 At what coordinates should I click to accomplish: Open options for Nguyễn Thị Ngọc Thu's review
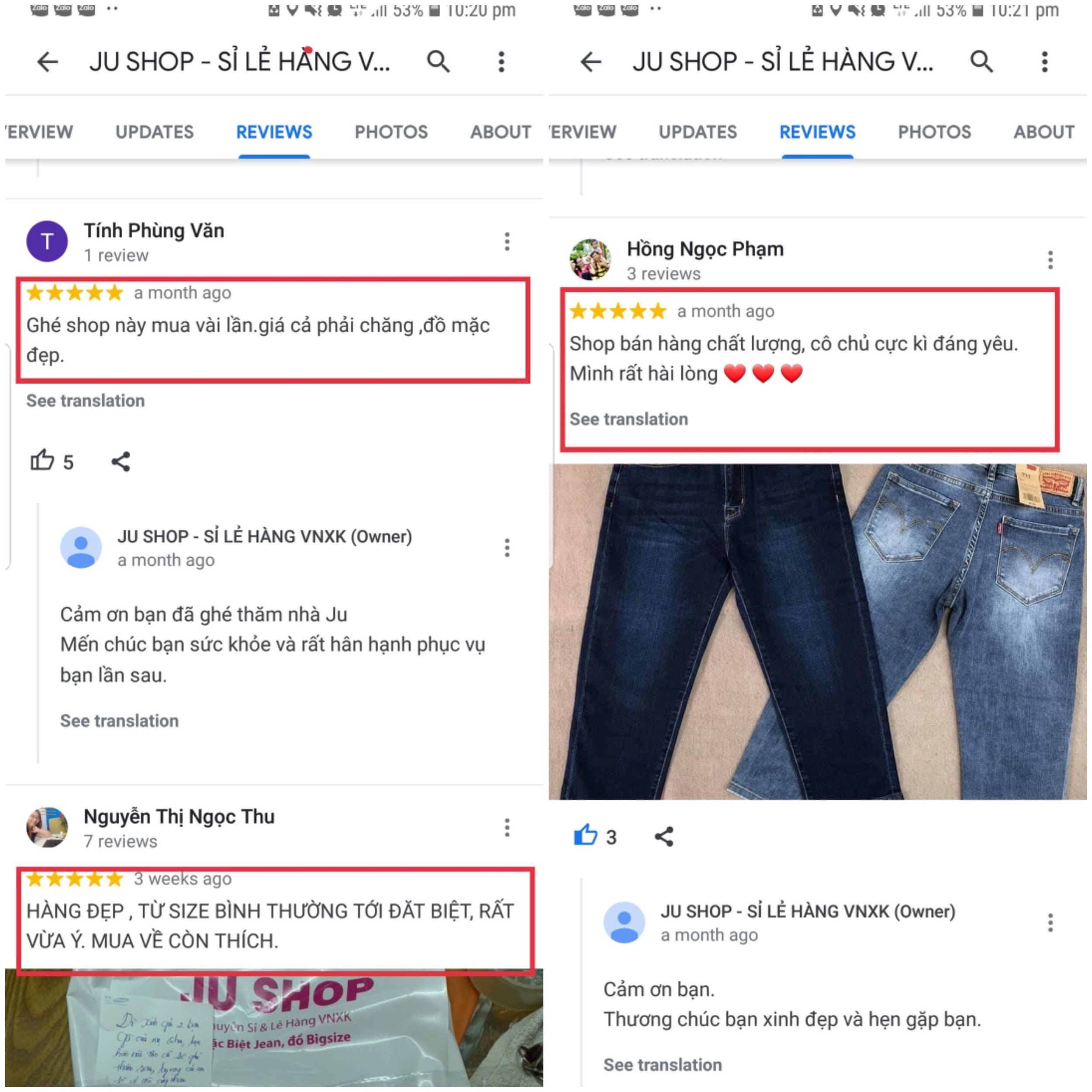[507, 827]
